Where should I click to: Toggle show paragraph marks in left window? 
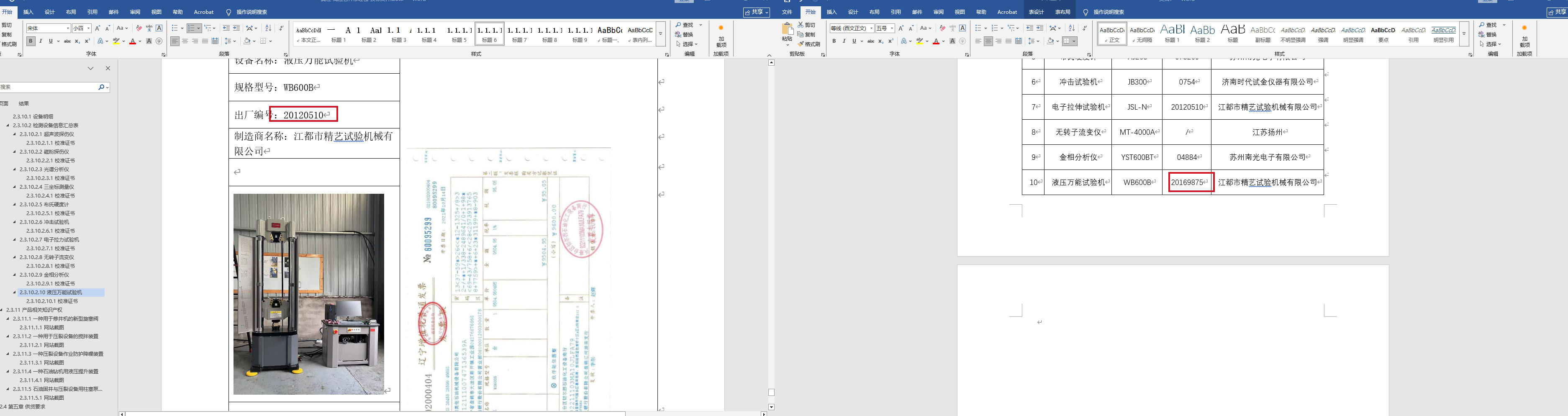point(281,28)
